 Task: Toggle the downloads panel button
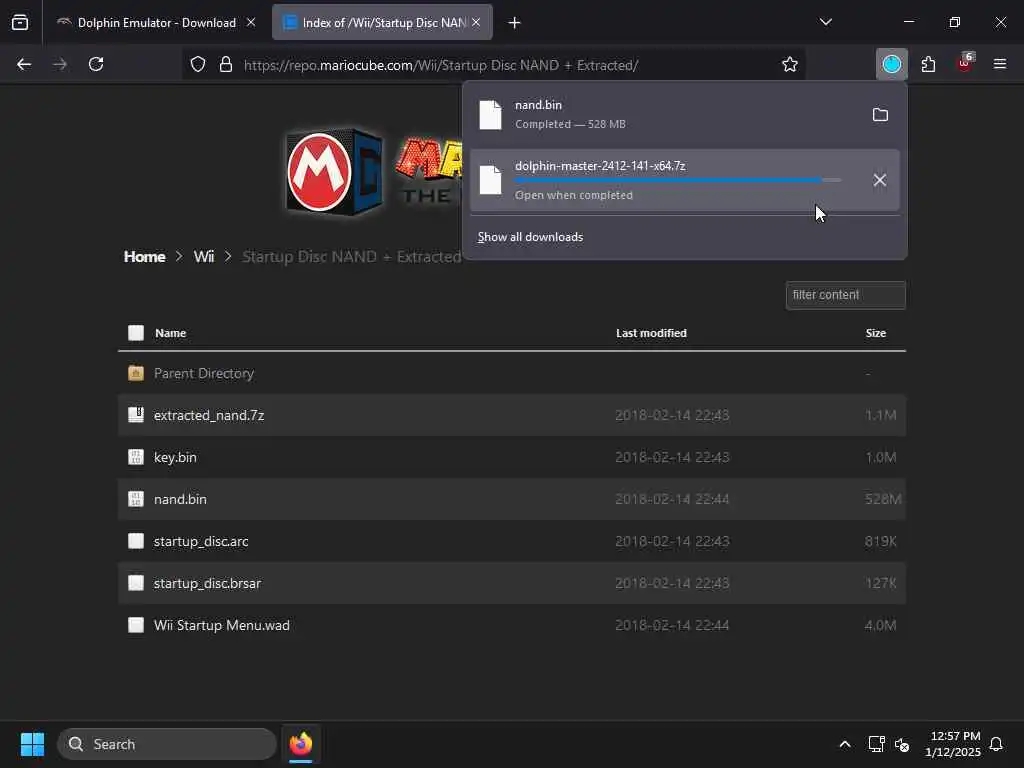[x=891, y=64]
